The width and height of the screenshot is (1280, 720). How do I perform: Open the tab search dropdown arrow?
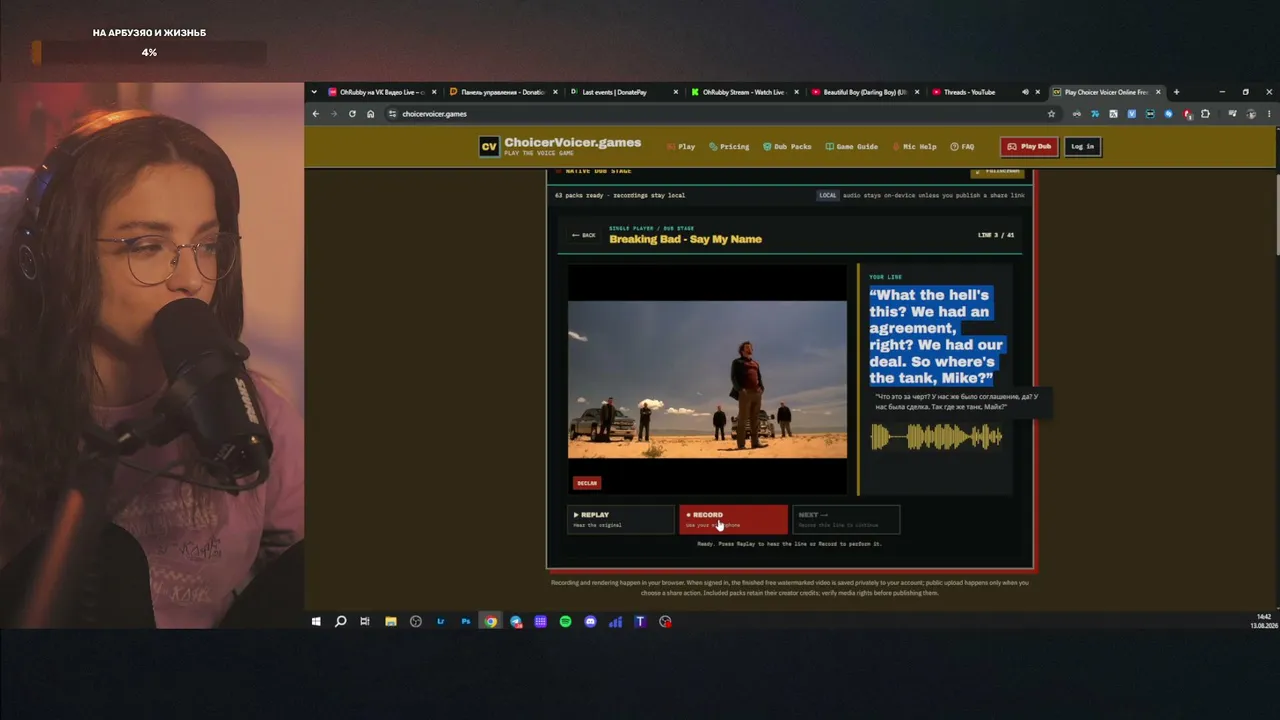314,92
